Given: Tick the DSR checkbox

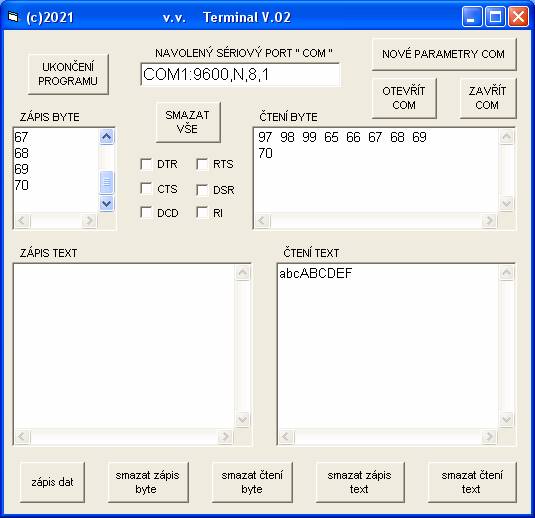Looking at the screenshot, I should point(202,189).
